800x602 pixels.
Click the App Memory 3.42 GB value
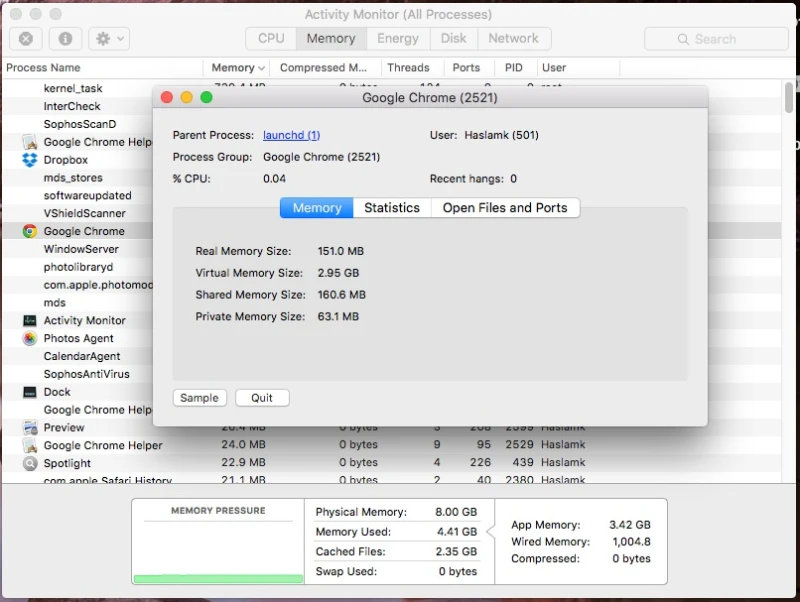[630, 524]
